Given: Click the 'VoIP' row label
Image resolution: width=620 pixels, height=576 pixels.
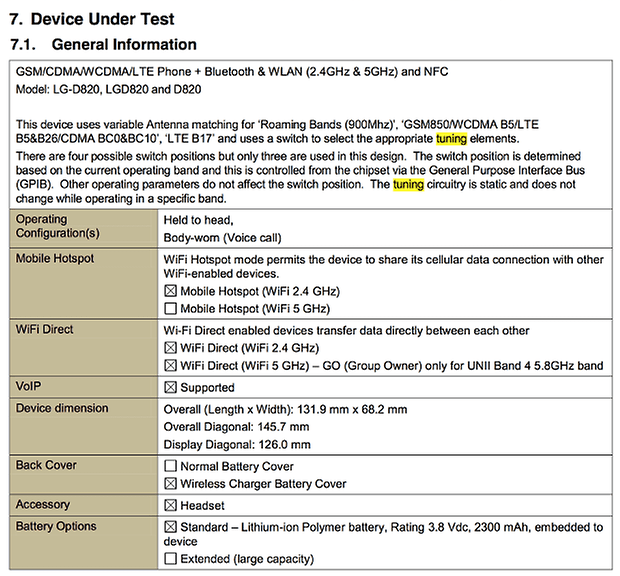Looking at the screenshot, I should 28,386.
